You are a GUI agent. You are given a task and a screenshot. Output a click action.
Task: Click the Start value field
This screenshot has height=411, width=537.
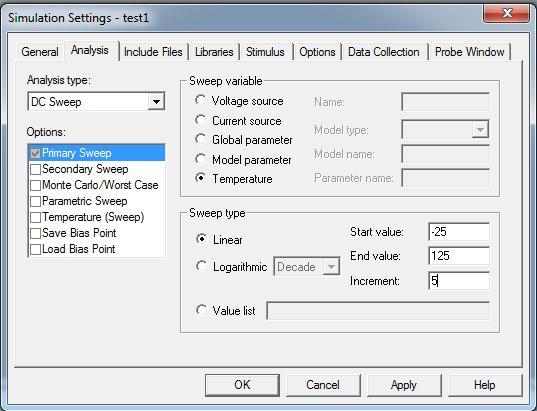tap(459, 232)
